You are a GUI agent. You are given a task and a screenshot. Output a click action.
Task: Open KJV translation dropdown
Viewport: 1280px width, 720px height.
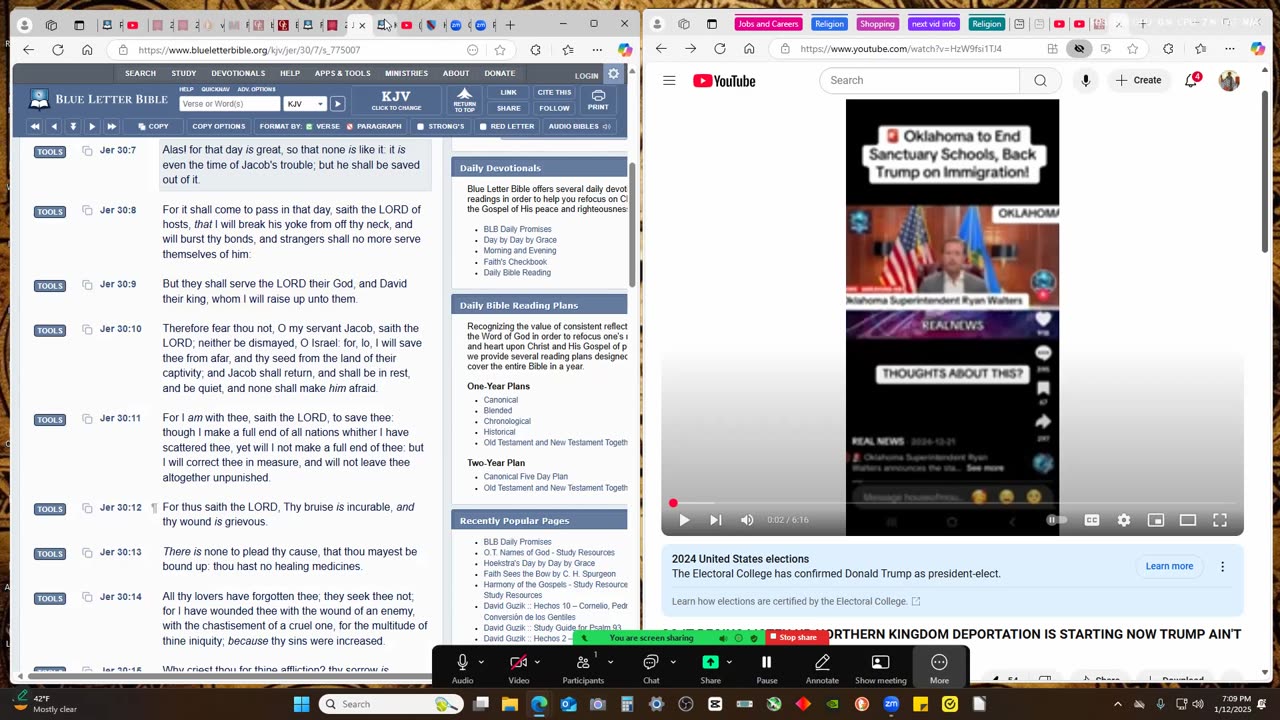tap(305, 104)
